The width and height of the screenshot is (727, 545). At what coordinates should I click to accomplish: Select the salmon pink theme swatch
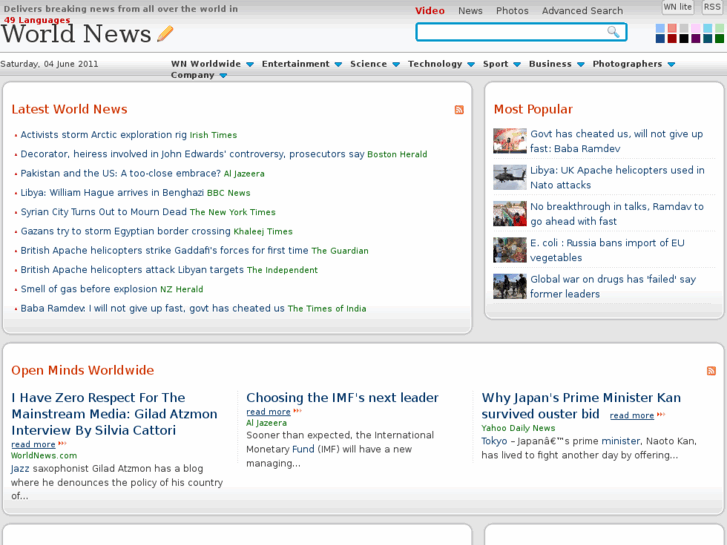[672, 28]
